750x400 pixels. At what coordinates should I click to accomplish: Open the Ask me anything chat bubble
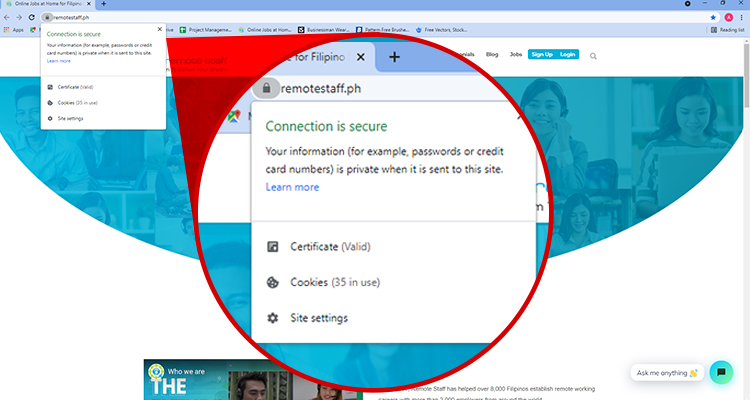click(667, 373)
